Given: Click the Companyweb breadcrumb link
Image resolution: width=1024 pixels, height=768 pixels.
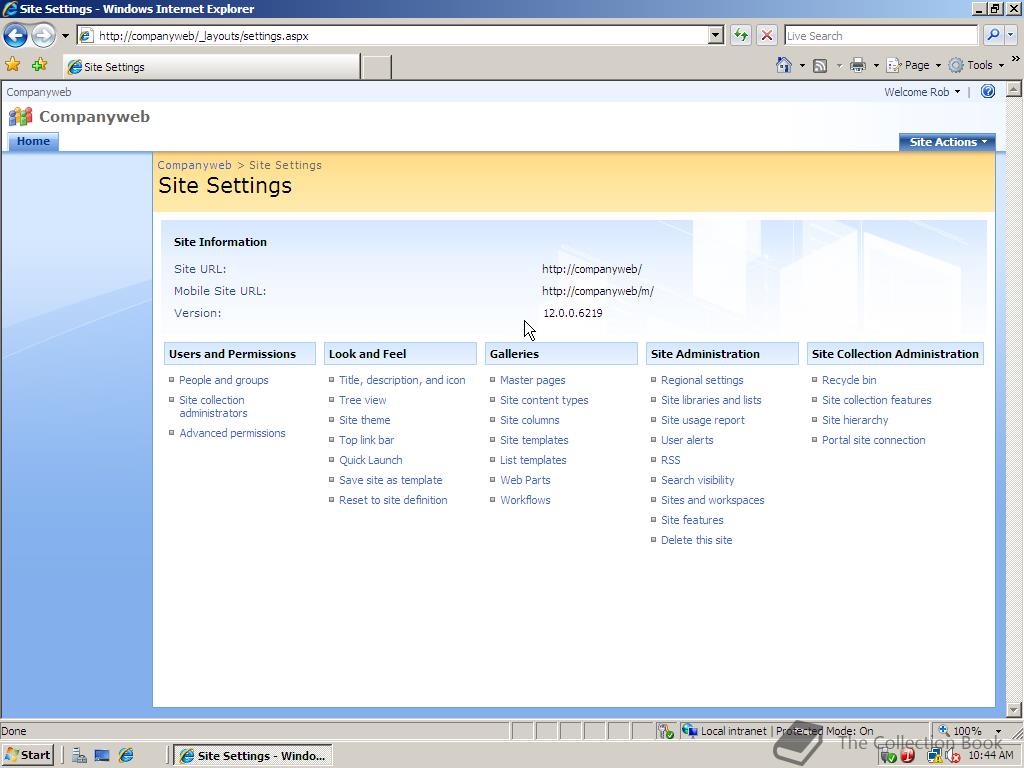Looking at the screenshot, I should 195,165.
